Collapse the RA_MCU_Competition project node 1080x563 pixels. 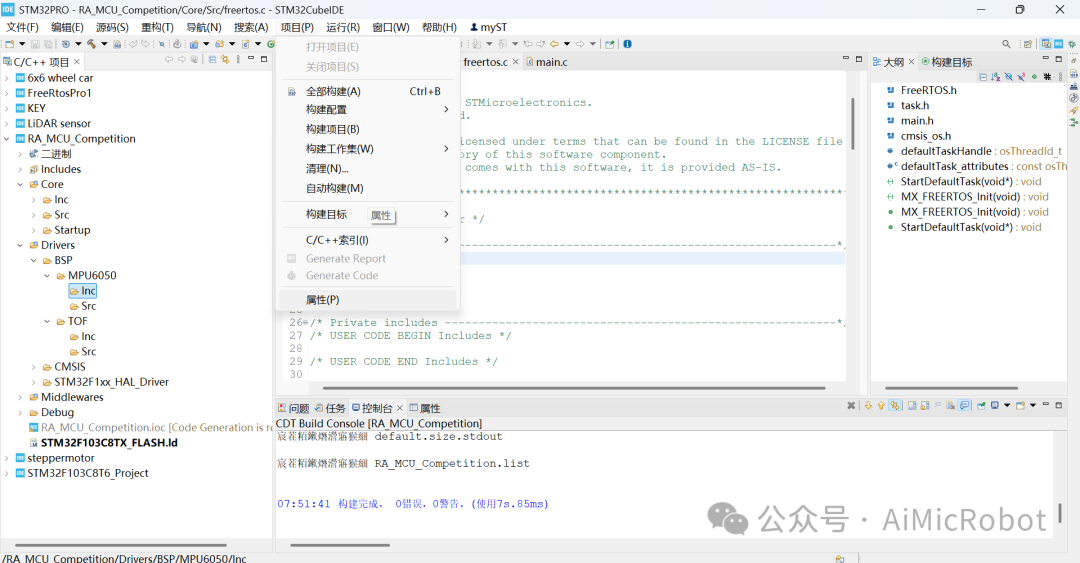(7, 139)
